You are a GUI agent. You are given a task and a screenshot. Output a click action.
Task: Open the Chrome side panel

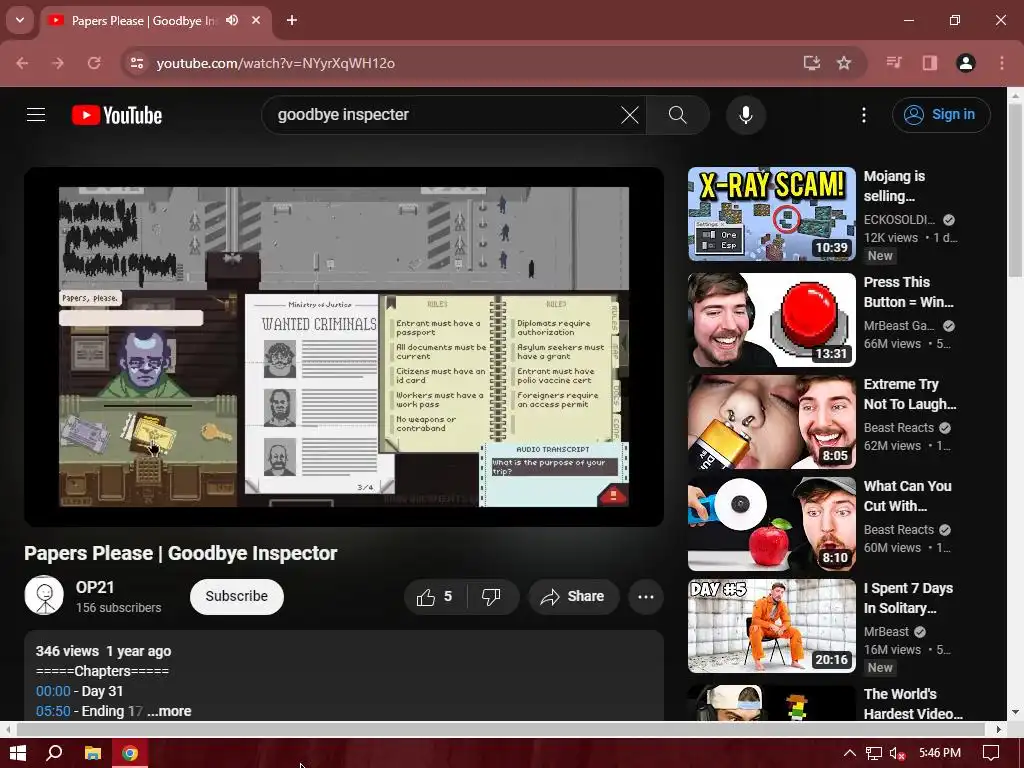click(929, 63)
